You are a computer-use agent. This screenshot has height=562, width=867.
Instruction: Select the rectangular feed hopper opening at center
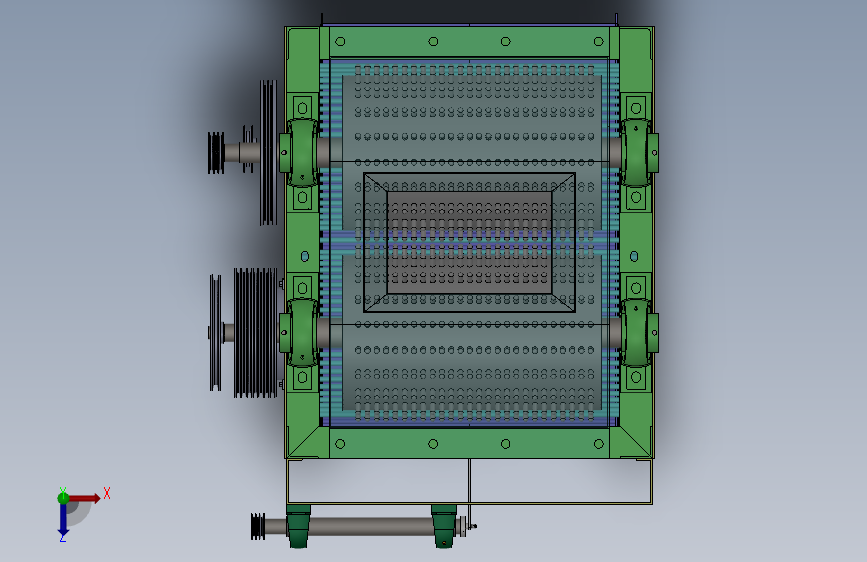coord(469,242)
